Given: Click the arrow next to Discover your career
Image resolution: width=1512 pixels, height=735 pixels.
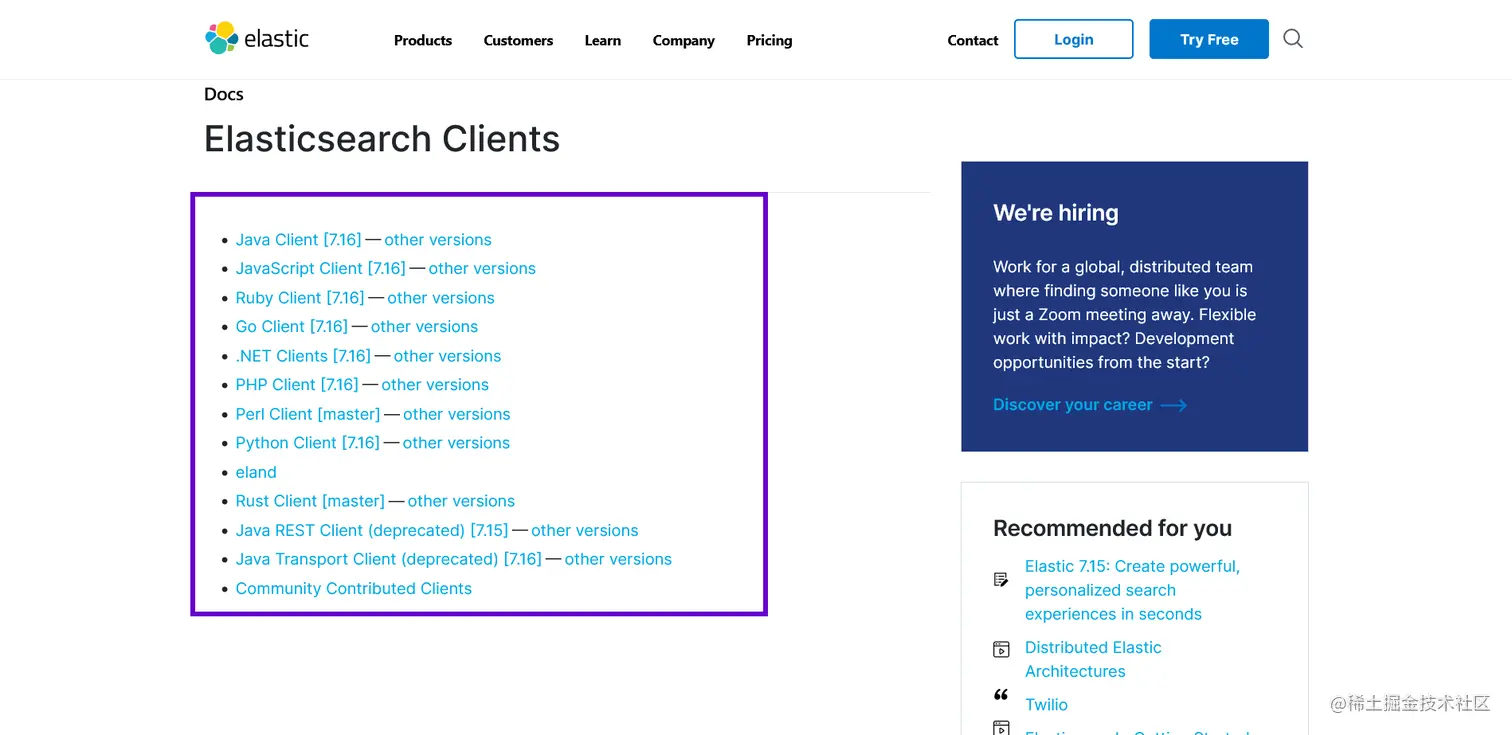Looking at the screenshot, I should (x=1174, y=405).
